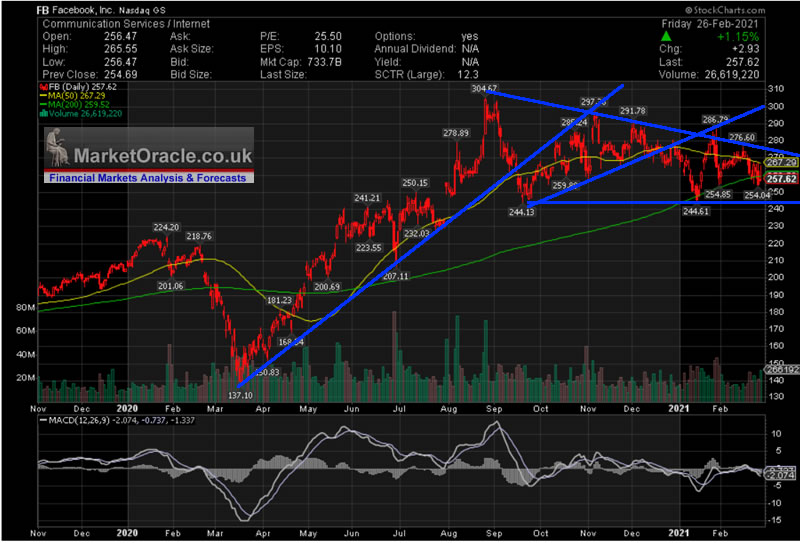Click the FB ticker symbol in the header

[43, 10]
